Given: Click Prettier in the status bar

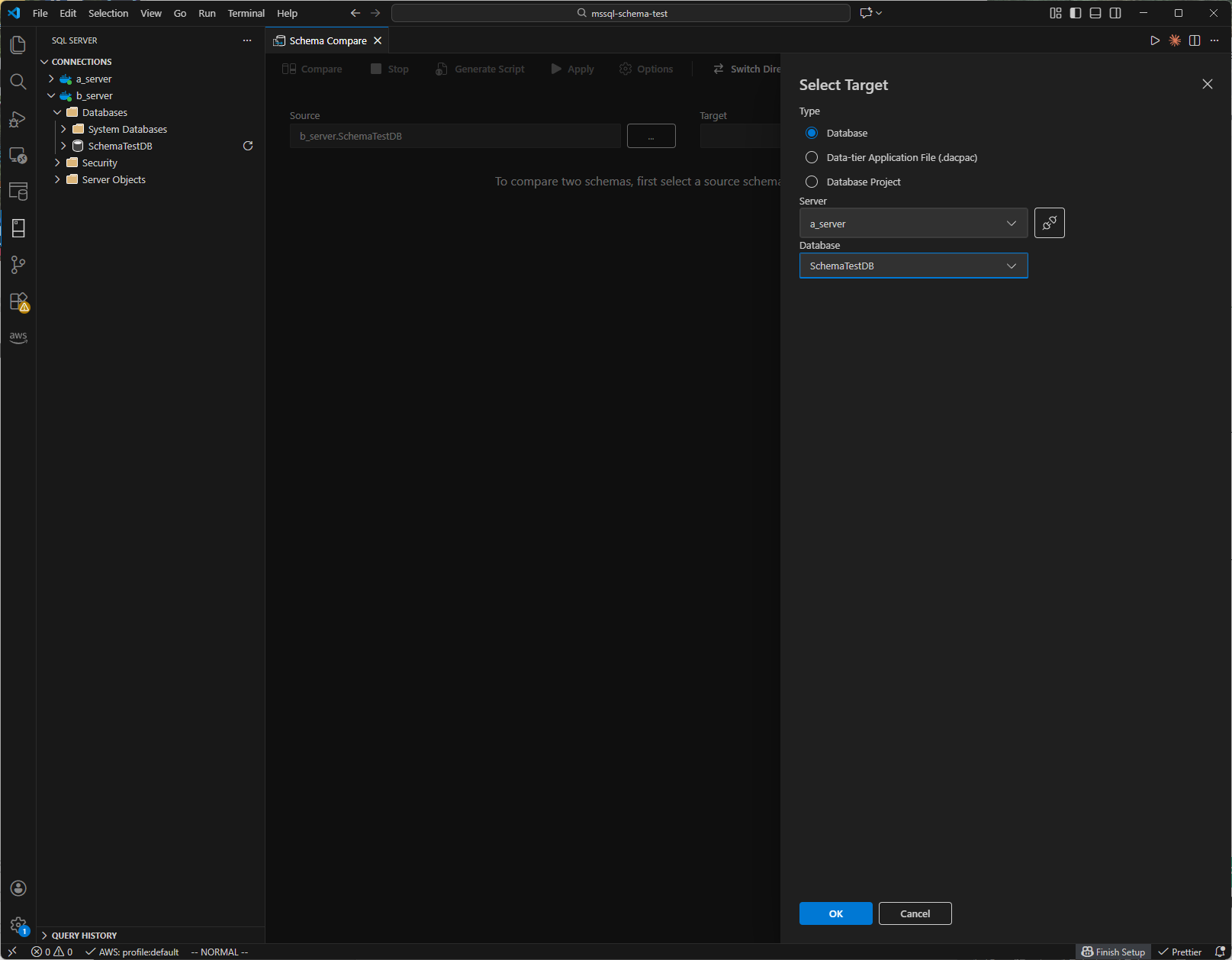Looking at the screenshot, I should pos(1180,952).
